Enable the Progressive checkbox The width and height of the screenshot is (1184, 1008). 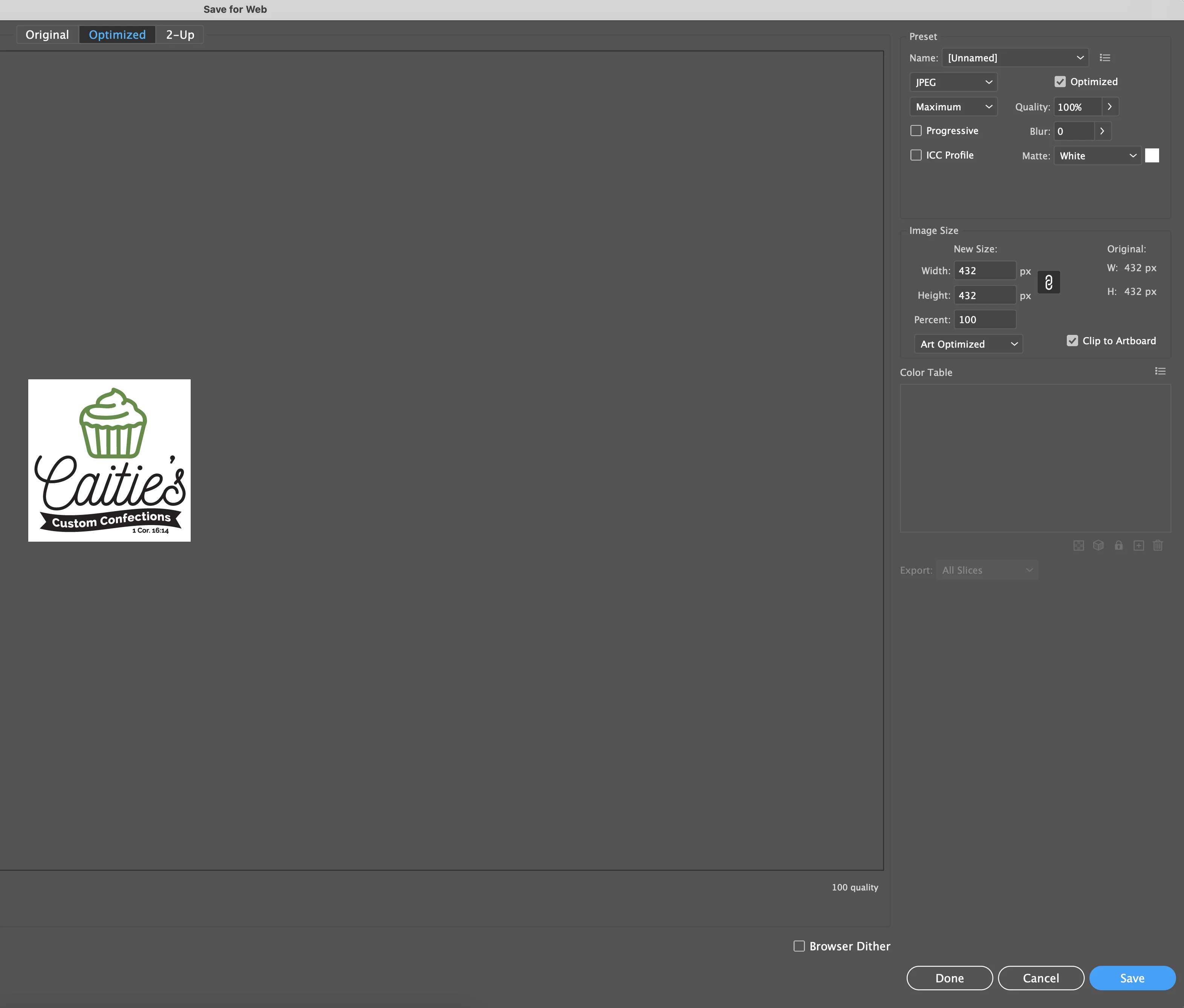pos(916,131)
